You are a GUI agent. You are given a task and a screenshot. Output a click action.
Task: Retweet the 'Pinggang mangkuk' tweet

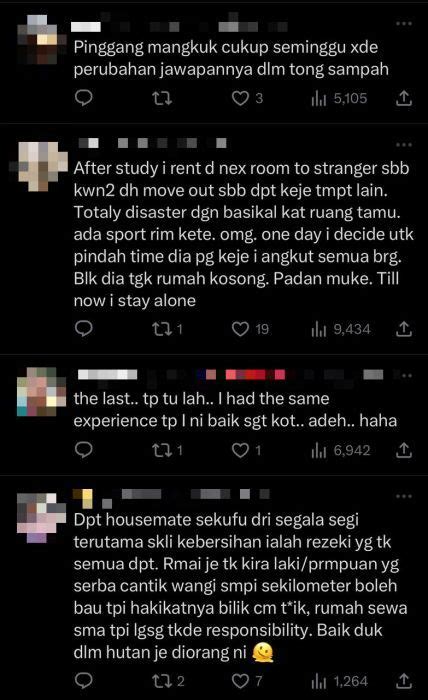click(162, 98)
